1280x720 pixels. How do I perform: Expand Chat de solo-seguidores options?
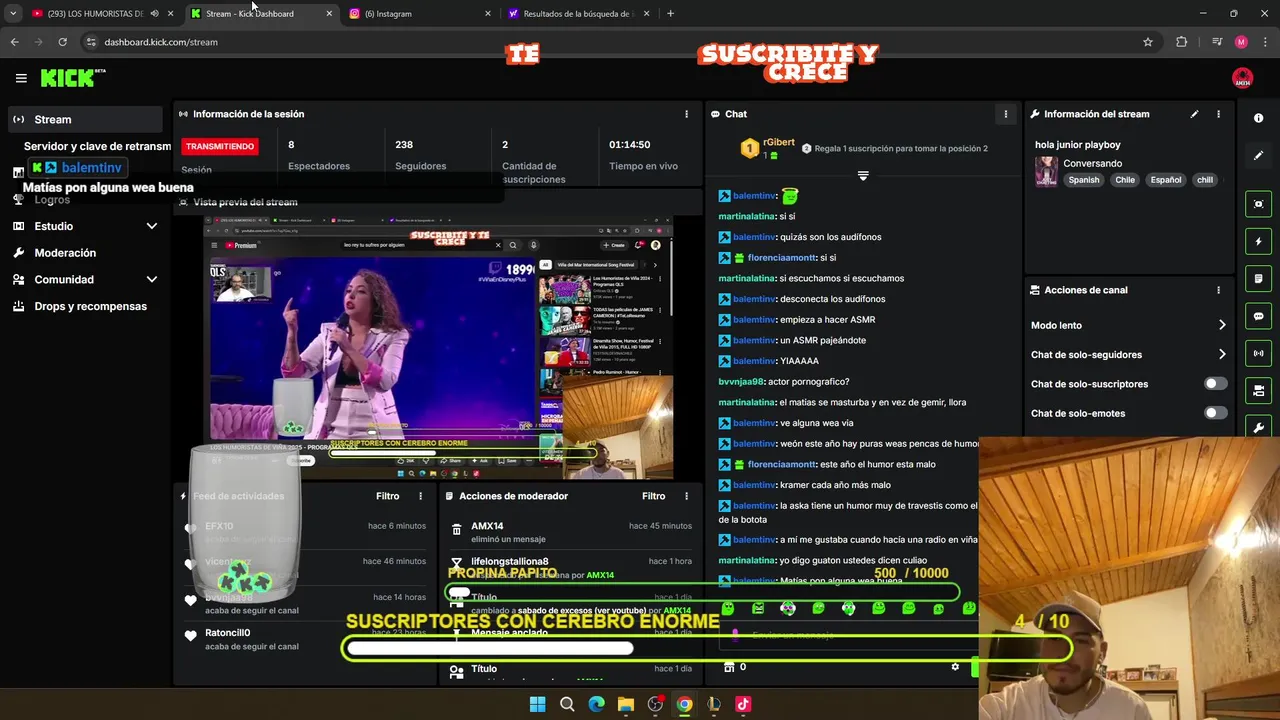coord(1222,354)
